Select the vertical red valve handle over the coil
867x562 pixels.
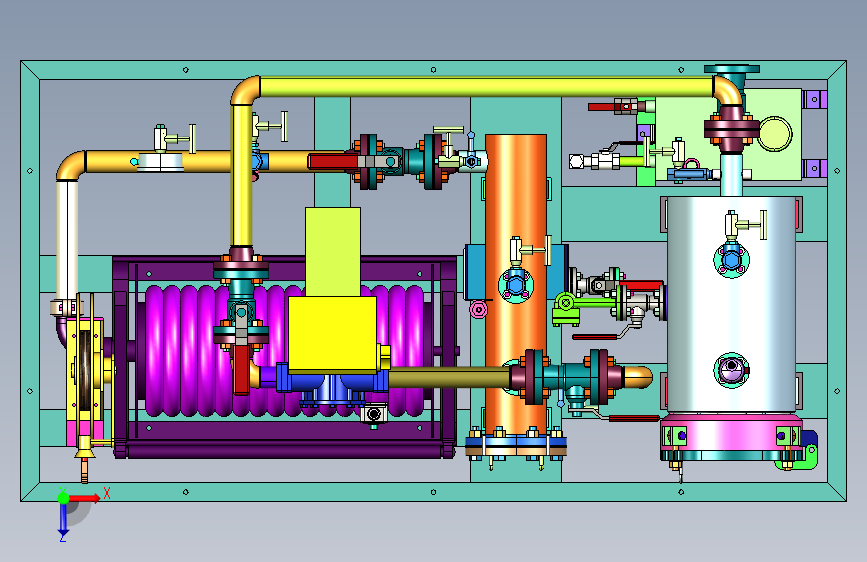[242, 368]
